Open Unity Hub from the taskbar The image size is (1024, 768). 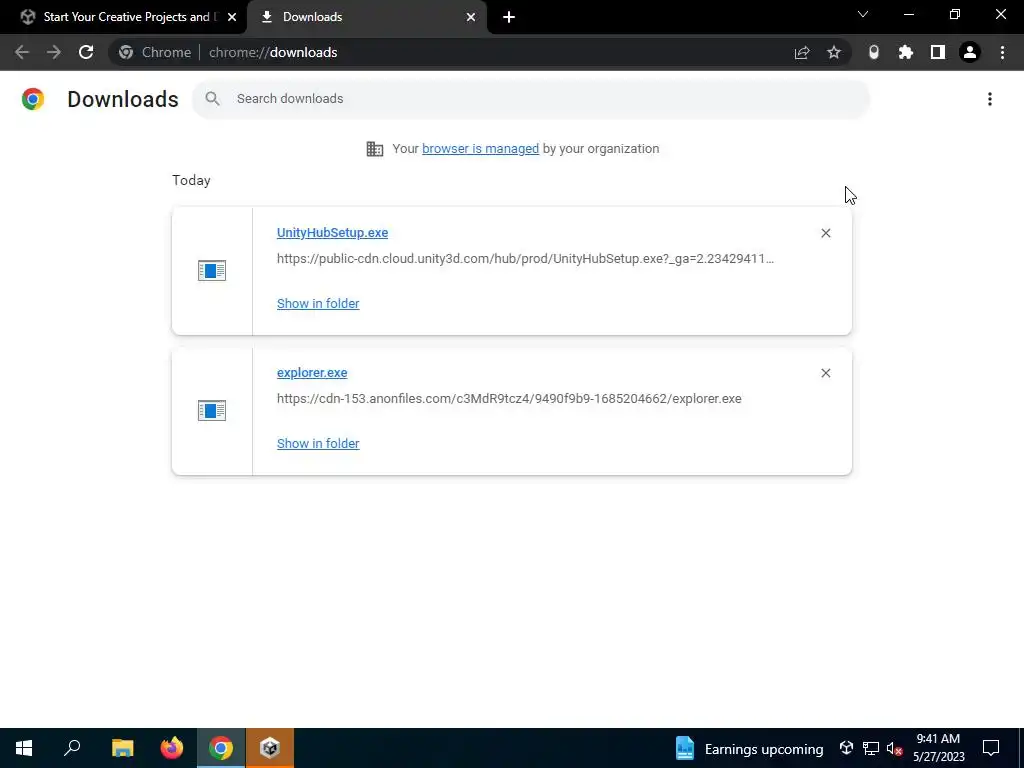tap(270, 748)
